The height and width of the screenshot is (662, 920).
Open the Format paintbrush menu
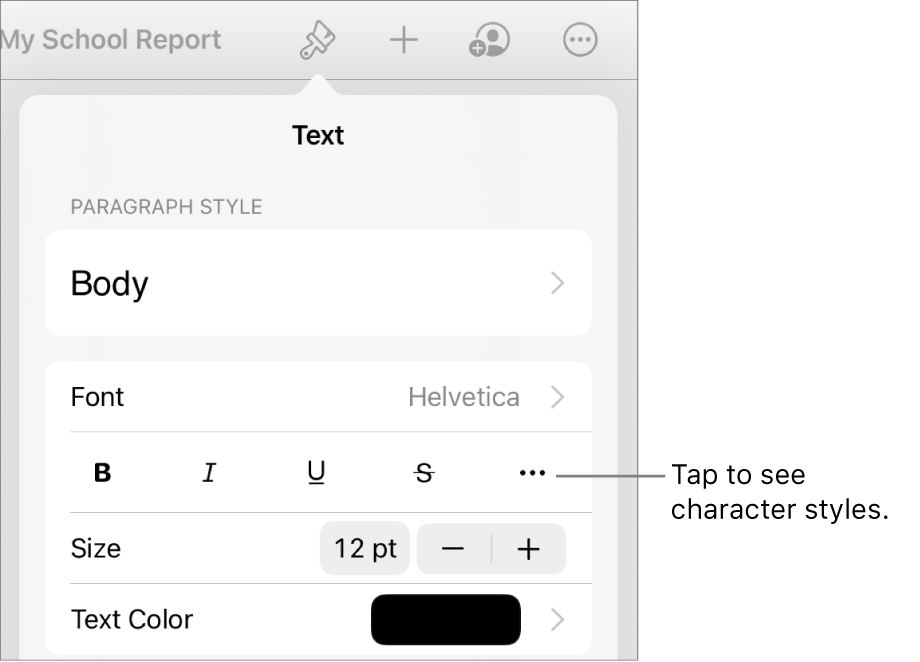pos(316,40)
